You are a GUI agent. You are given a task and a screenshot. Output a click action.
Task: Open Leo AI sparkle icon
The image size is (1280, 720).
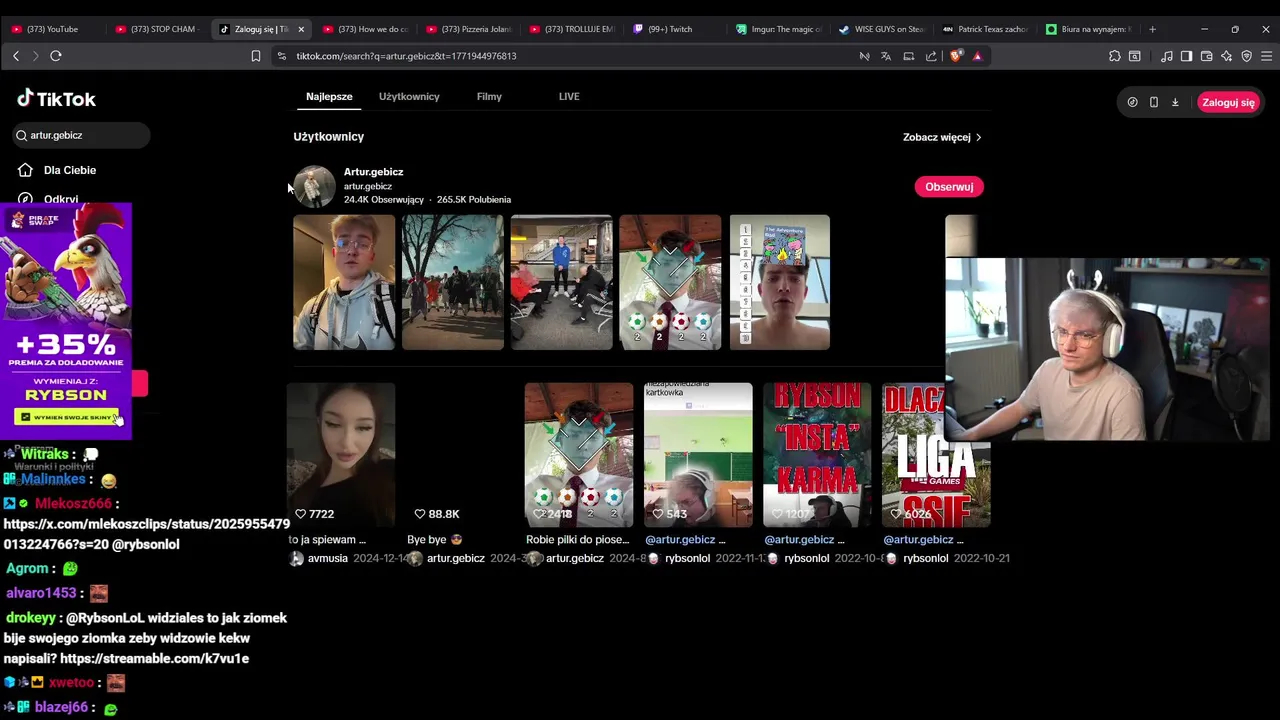[x=1226, y=56]
